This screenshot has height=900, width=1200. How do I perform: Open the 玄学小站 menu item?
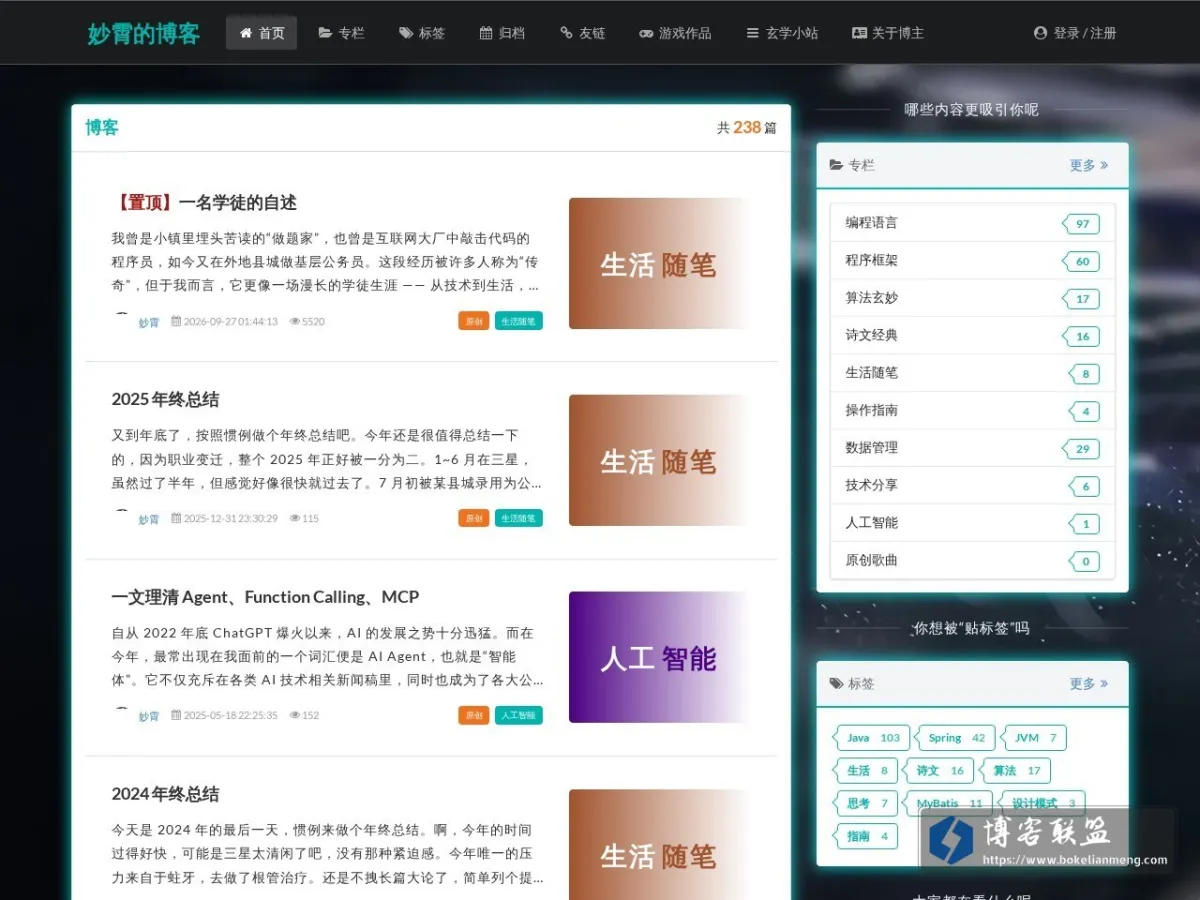(782, 33)
